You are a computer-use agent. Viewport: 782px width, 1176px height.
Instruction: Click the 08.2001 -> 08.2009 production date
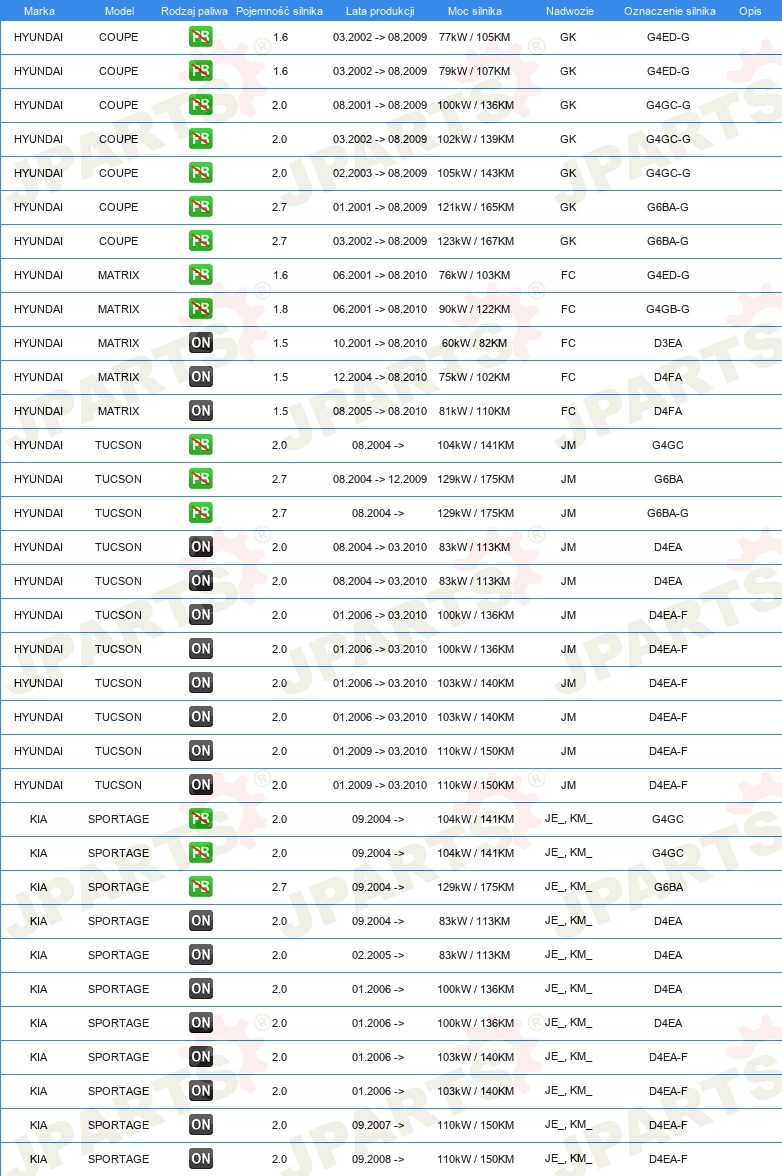tap(380, 105)
